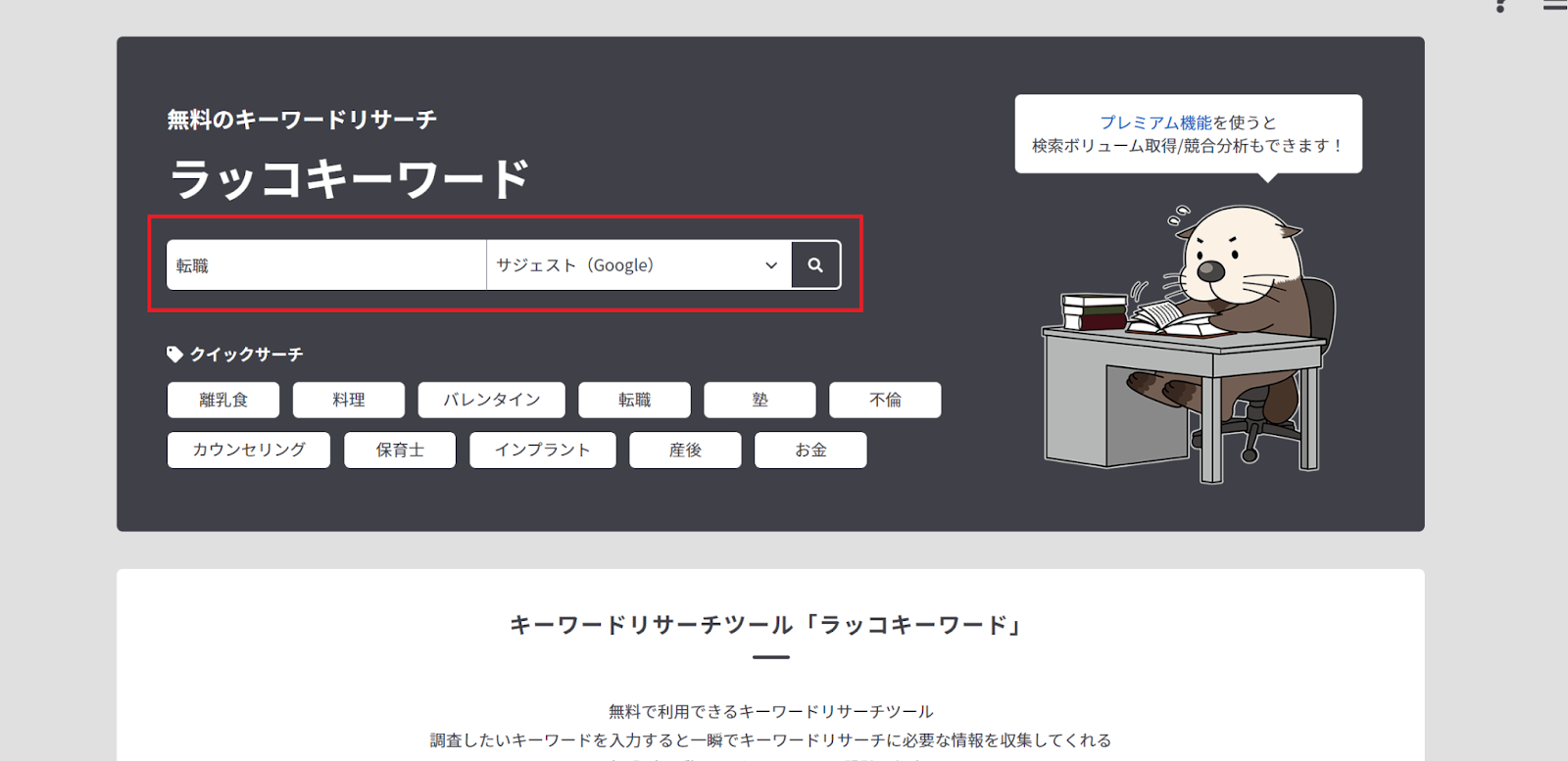Choose the 不倫 quick search tag

point(886,400)
